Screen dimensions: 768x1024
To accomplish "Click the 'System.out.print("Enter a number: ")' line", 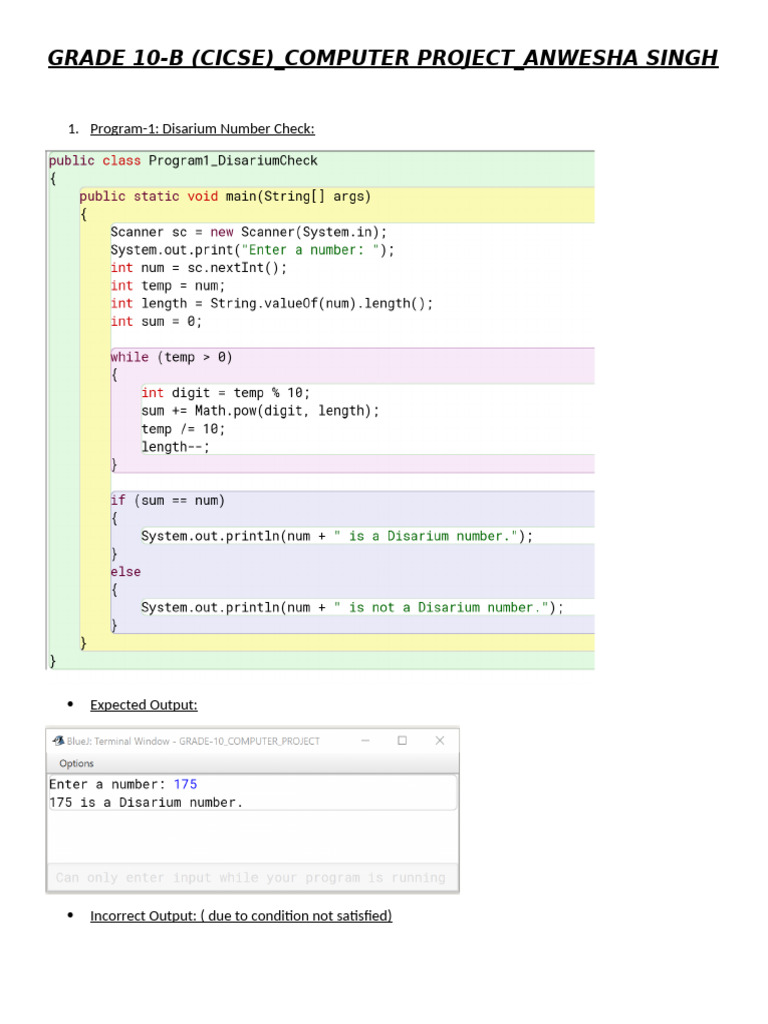I will (x=252, y=250).
